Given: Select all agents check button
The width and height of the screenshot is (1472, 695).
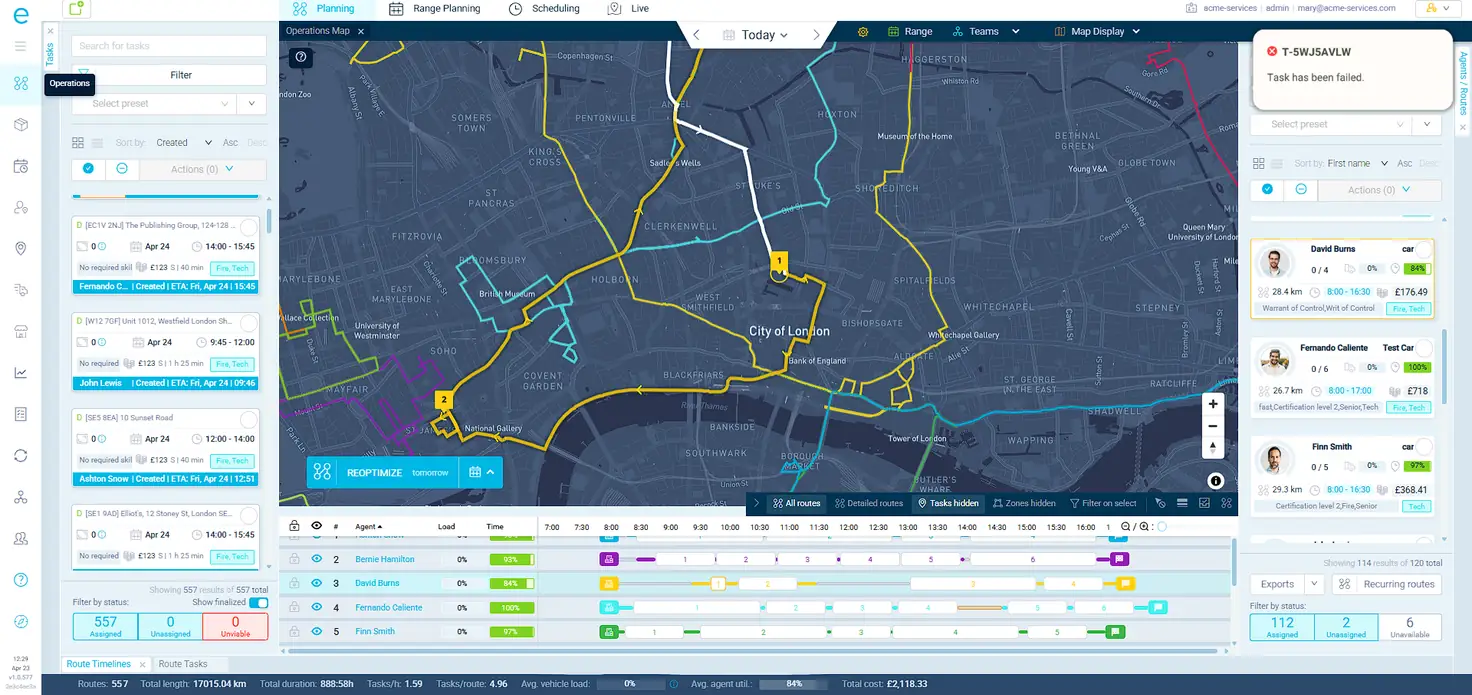Looking at the screenshot, I should coord(1267,190).
